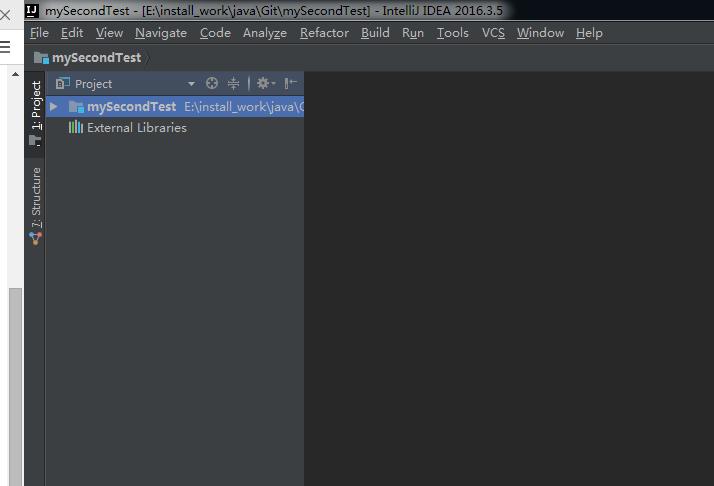The width and height of the screenshot is (714, 486).
Task: Click the hamburger menu in left window
Action: [5, 47]
